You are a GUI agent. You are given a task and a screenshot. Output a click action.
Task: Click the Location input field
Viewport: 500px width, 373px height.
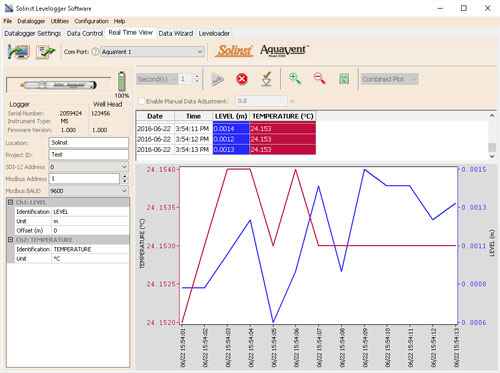(x=89, y=143)
